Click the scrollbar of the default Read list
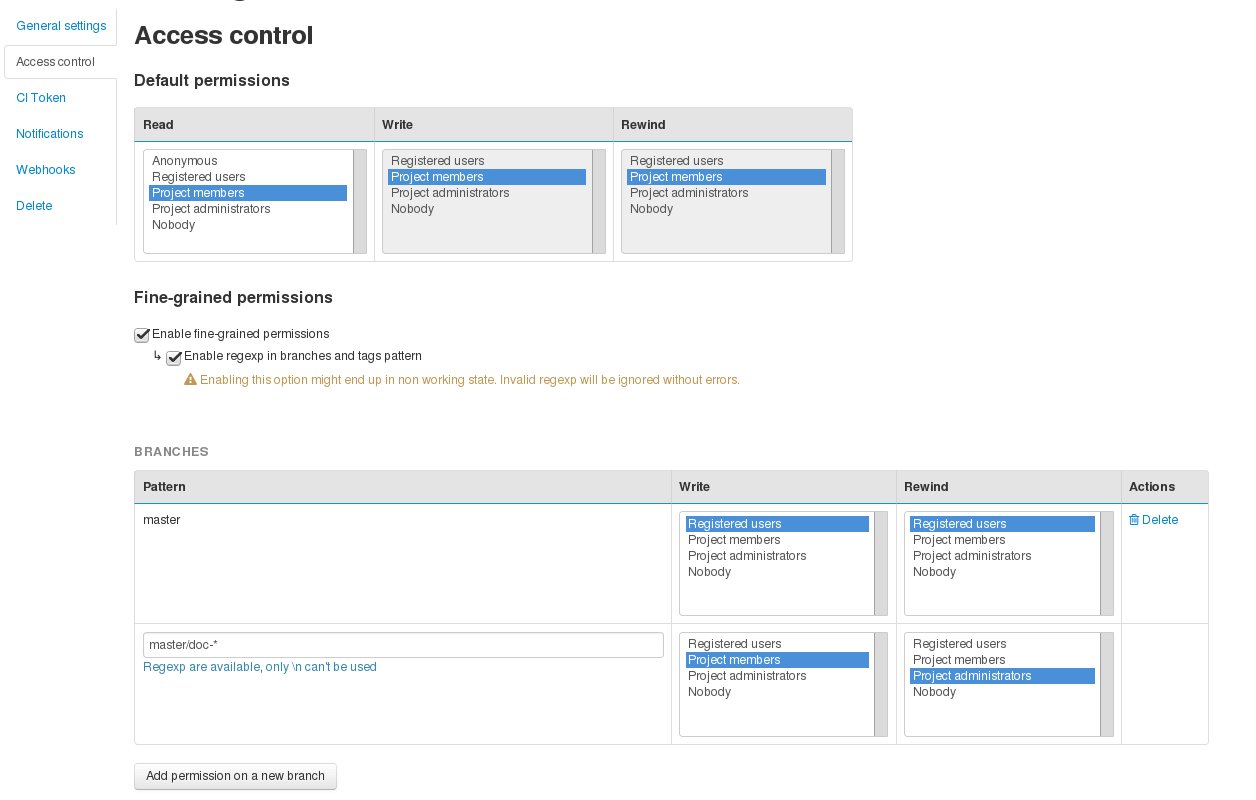The height and width of the screenshot is (800, 1256). pyautogui.click(x=358, y=200)
